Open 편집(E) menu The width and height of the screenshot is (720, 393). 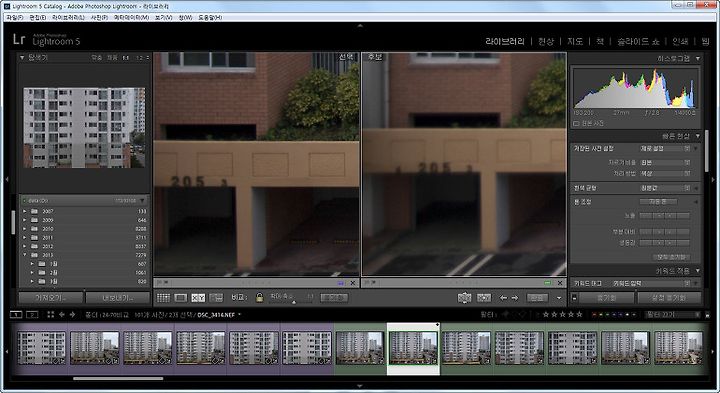click(37, 17)
